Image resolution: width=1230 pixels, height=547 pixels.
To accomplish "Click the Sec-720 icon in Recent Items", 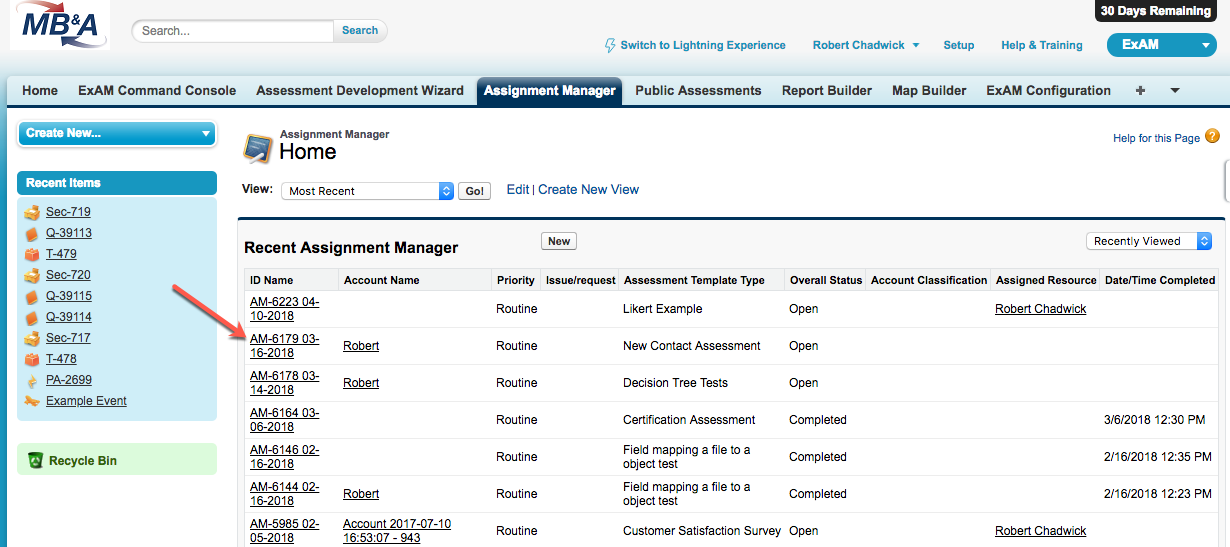I will (32, 275).
